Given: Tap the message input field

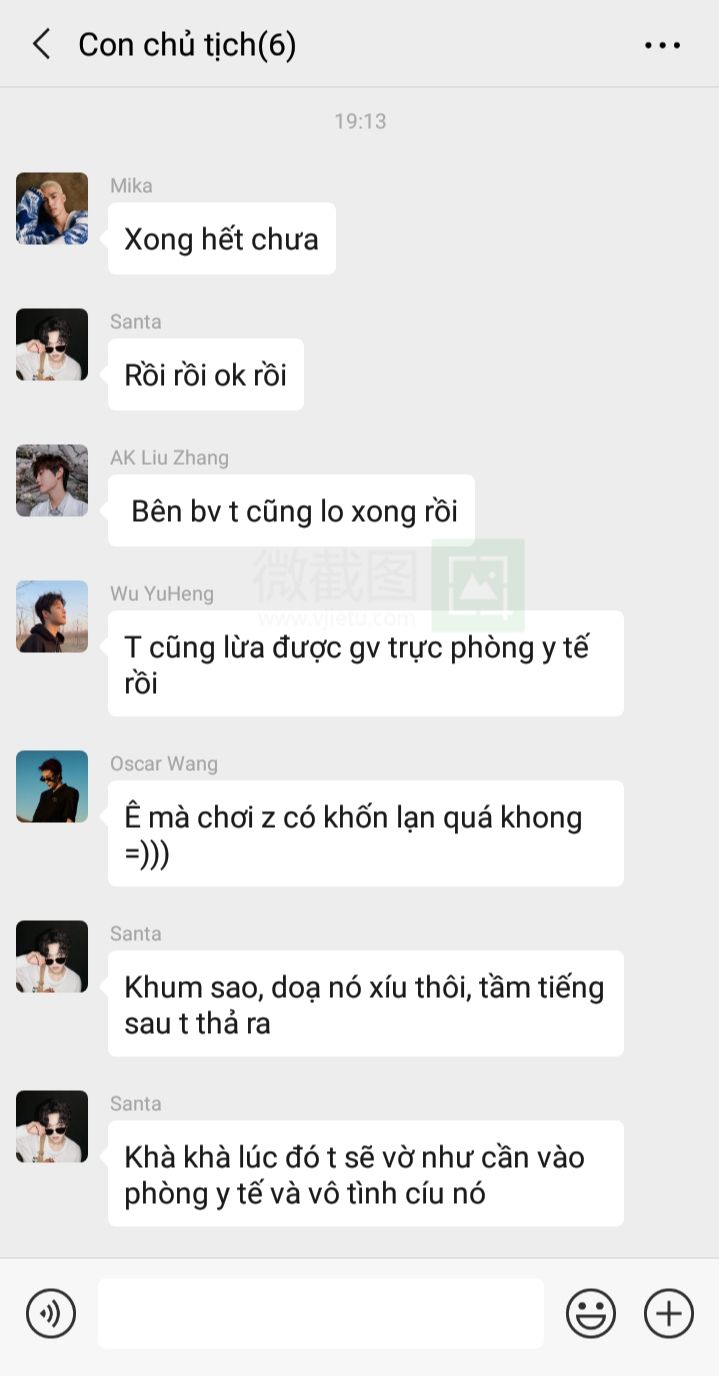Looking at the screenshot, I should click(321, 1313).
